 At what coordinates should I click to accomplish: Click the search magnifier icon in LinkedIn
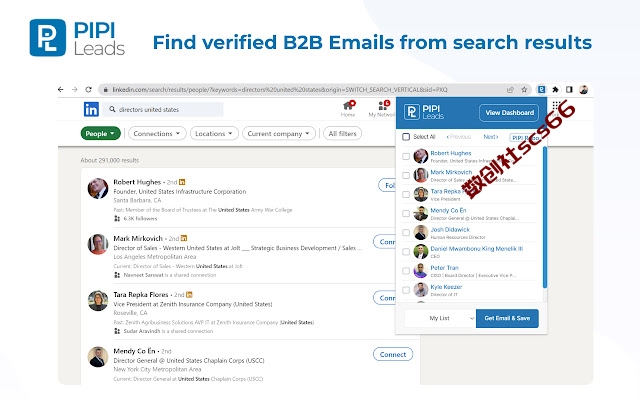click(x=112, y=109)
